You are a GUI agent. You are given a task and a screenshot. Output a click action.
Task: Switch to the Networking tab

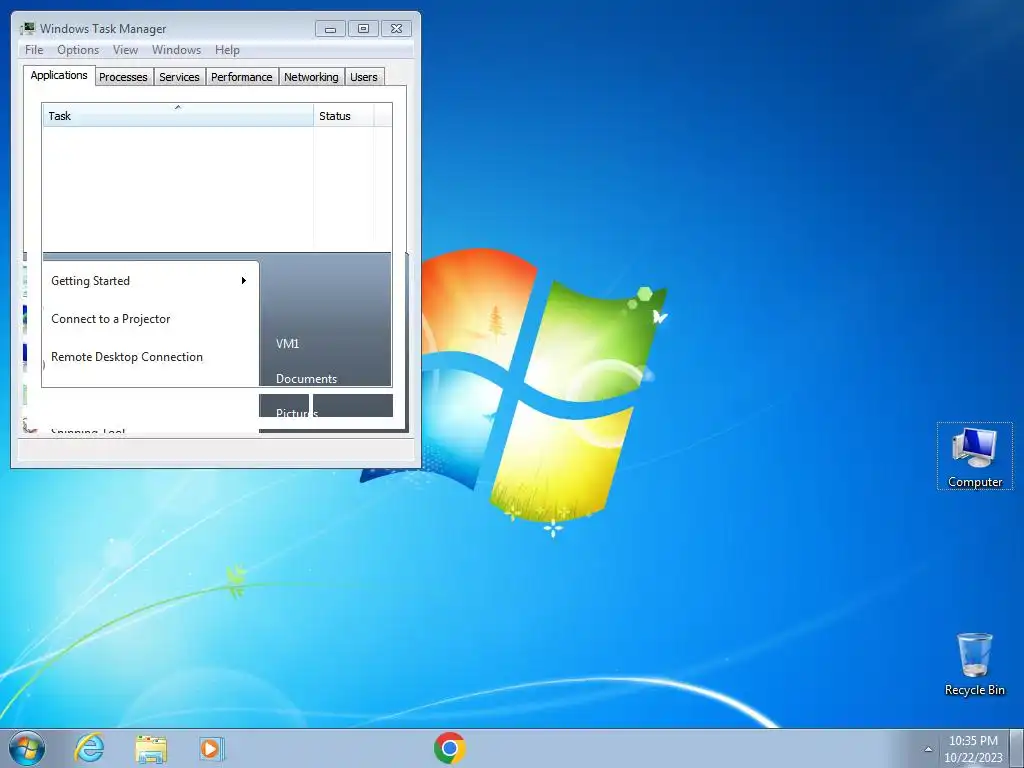(311, 77)
